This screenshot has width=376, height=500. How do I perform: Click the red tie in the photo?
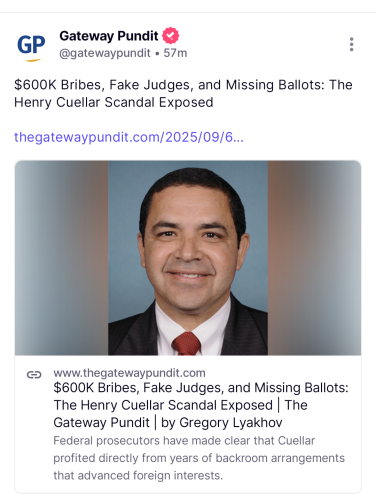pyautogui.click(x=186, y=343)
